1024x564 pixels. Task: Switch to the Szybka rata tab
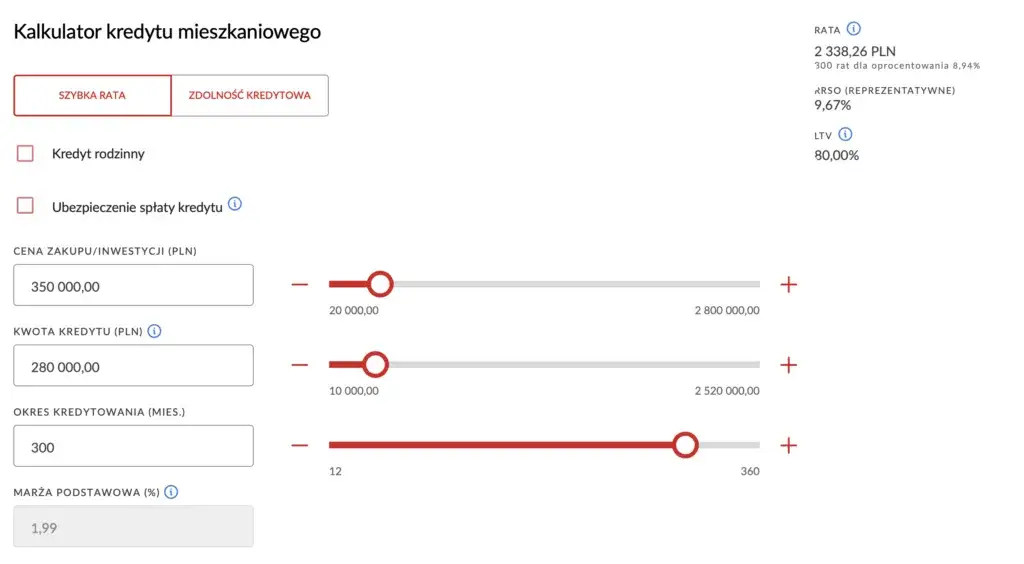(92, 96)
